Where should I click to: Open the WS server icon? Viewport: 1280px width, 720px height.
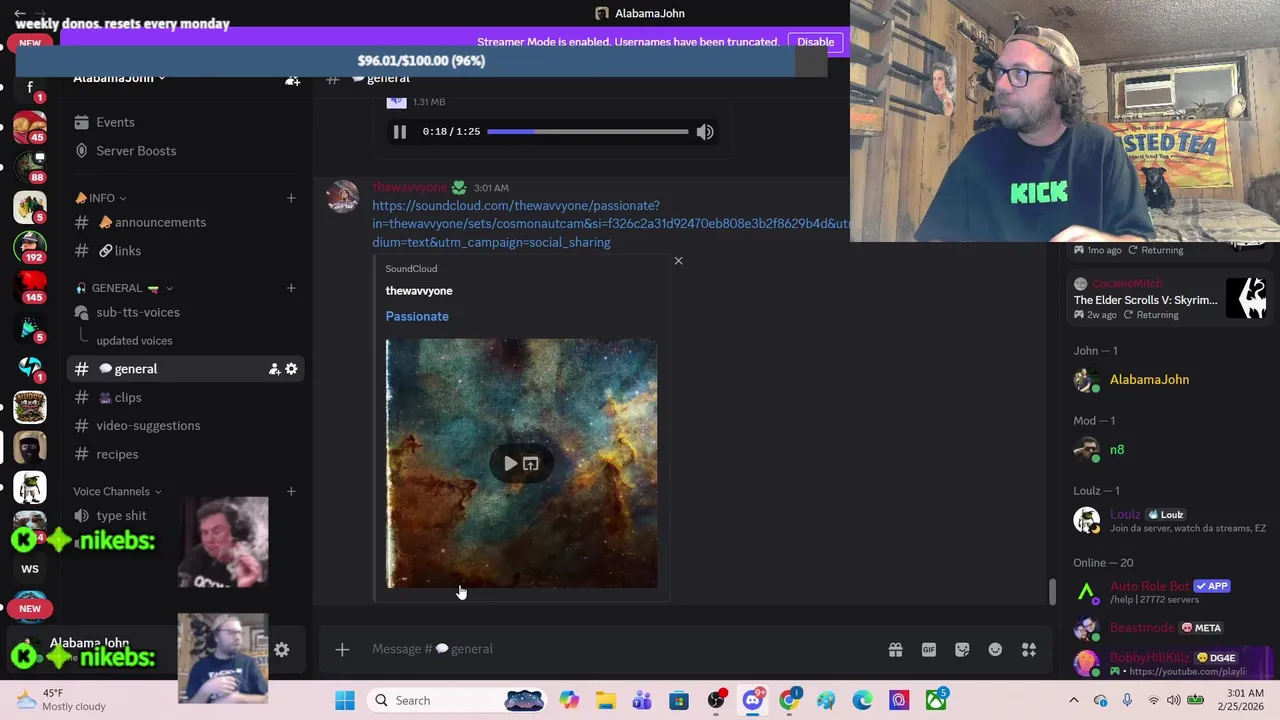(30, 569)
